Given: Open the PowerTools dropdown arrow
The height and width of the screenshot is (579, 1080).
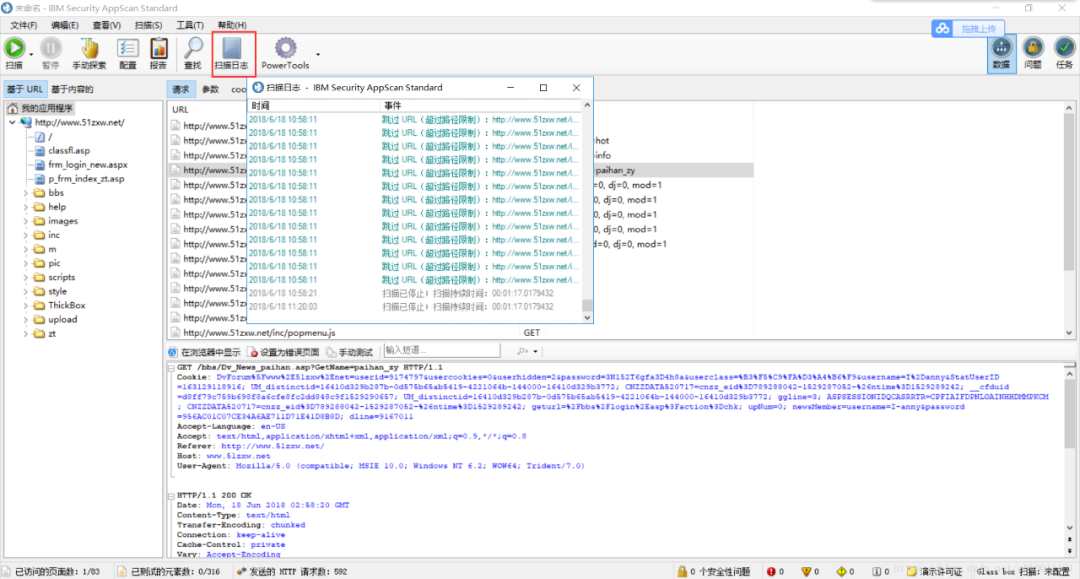Looking at the screenshot, I should point(318,54).
